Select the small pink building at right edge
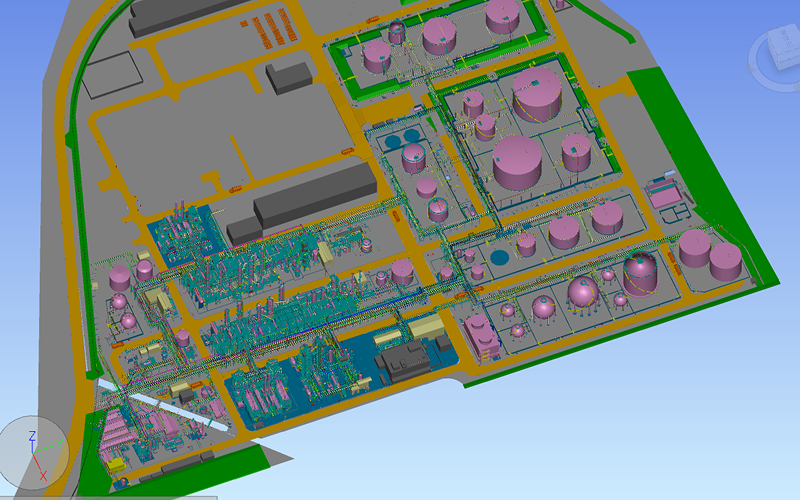 [662, 194]
